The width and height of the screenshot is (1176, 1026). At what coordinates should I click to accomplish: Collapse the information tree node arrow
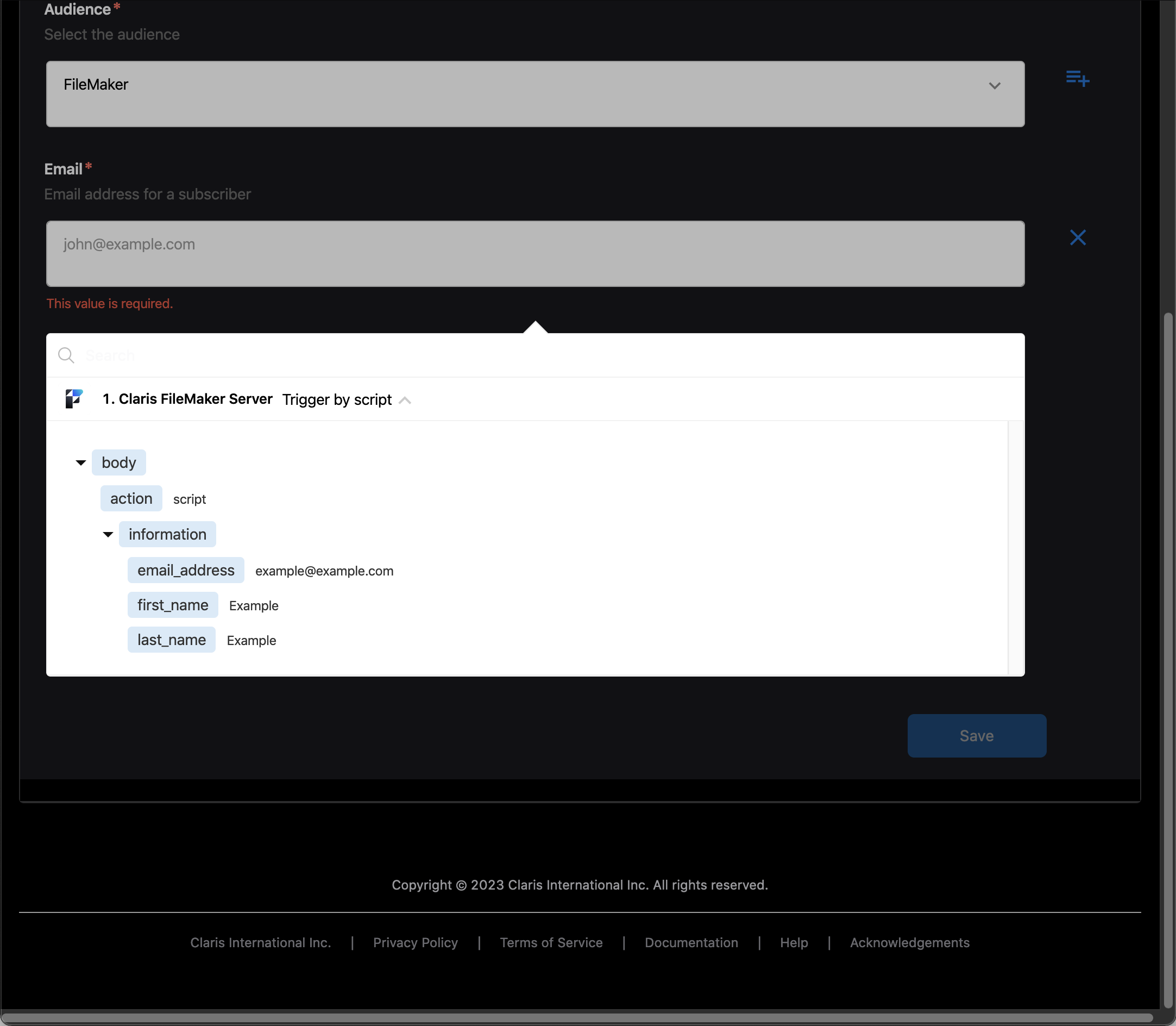point(108,535)
